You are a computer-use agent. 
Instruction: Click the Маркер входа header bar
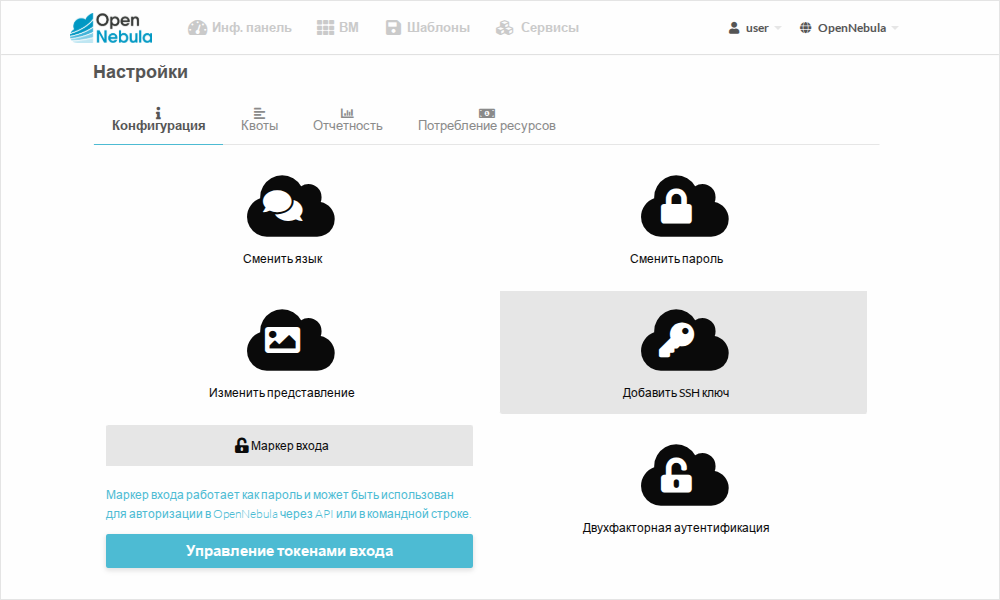[x=289, y=446]
